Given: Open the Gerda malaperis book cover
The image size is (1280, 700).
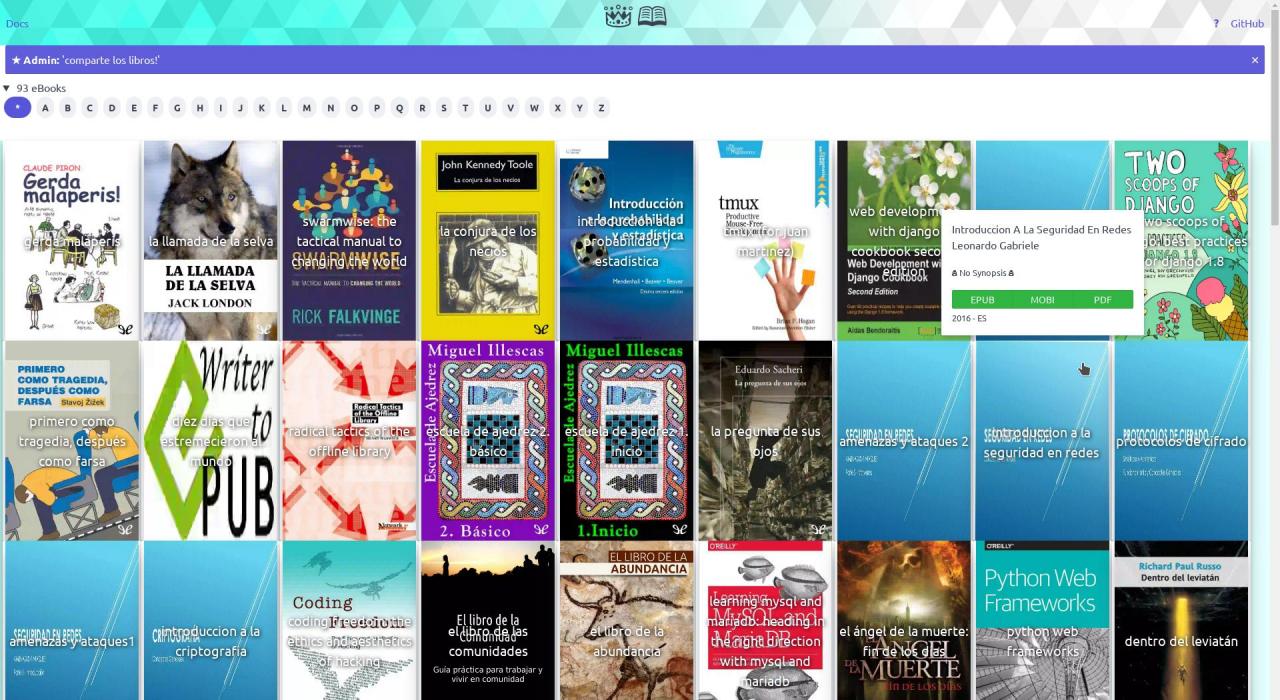Looking at the screenshot, I should pos(72,240).
